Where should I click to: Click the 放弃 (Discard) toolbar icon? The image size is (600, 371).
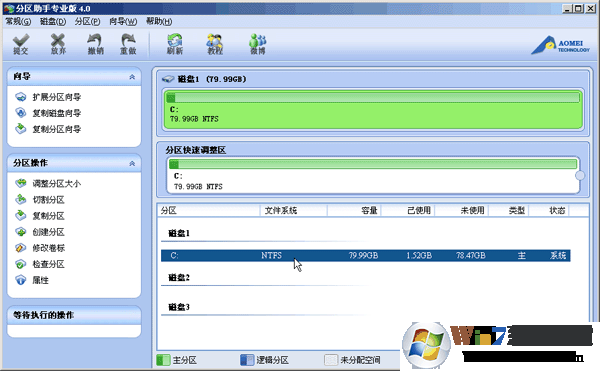58,44
